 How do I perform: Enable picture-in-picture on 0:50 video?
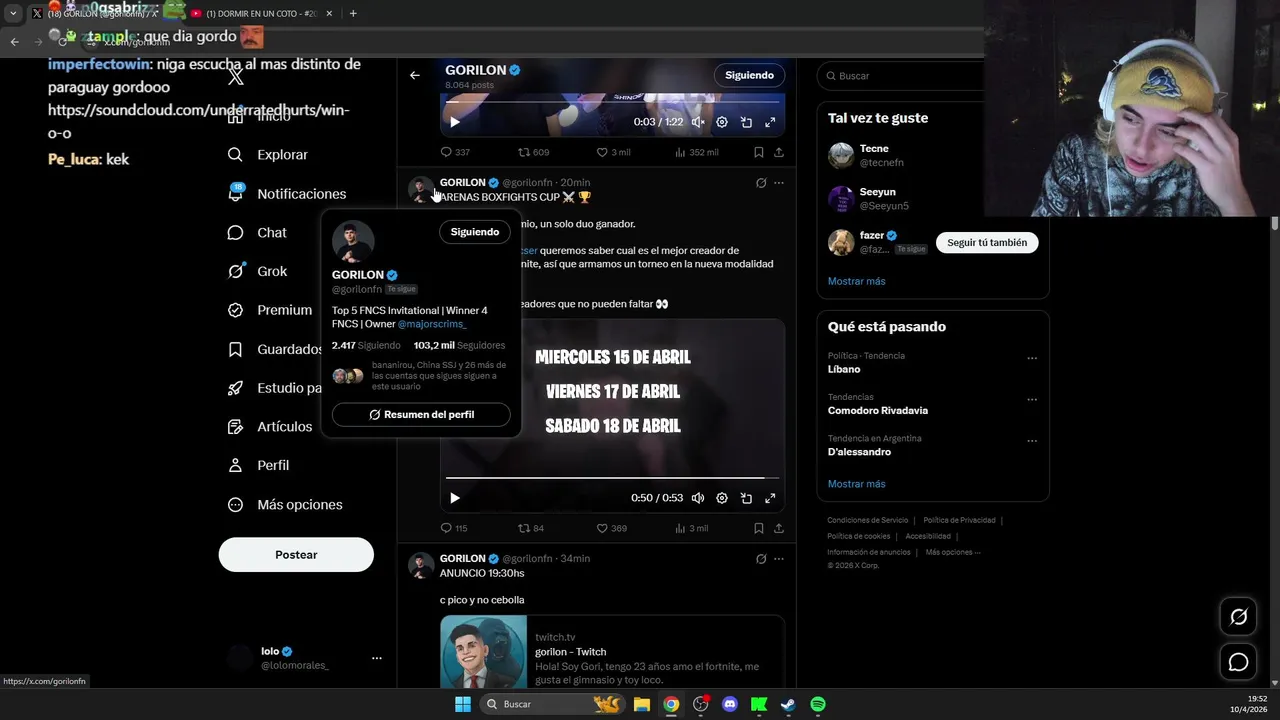[746, 498]
